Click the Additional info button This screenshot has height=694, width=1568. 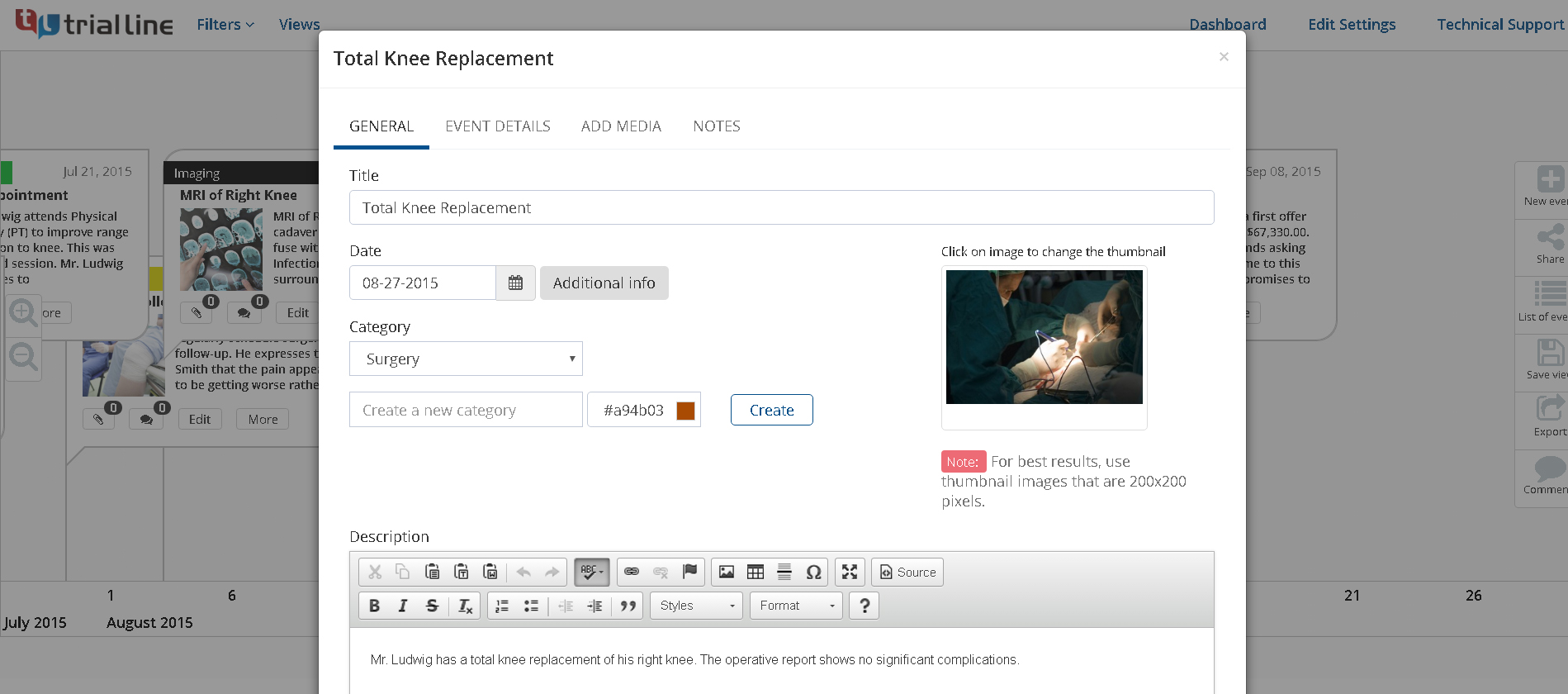(604, 283)
